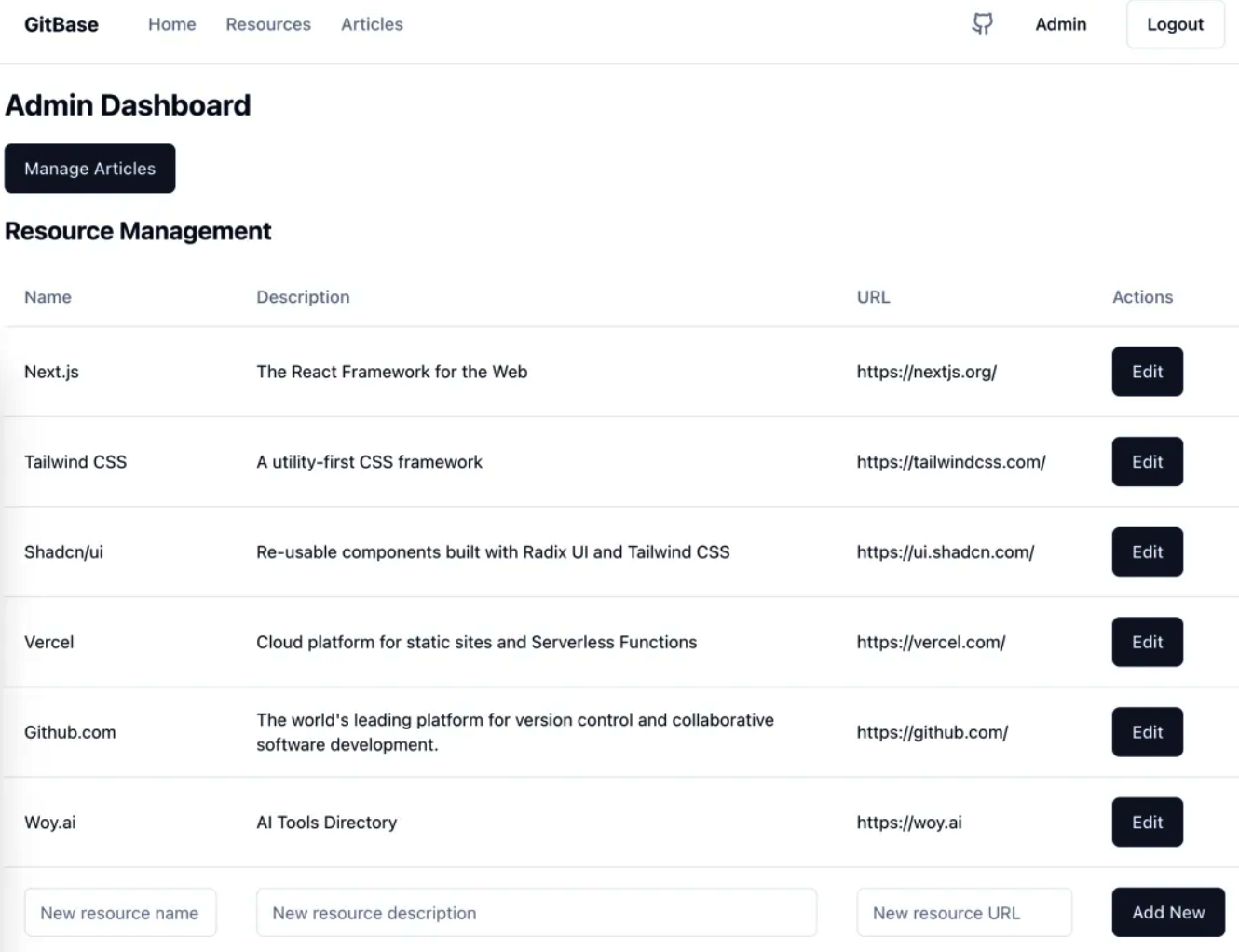This screenshot has width=1239, height=952.
Task: Click the Description column header
Action: [303, 297]
